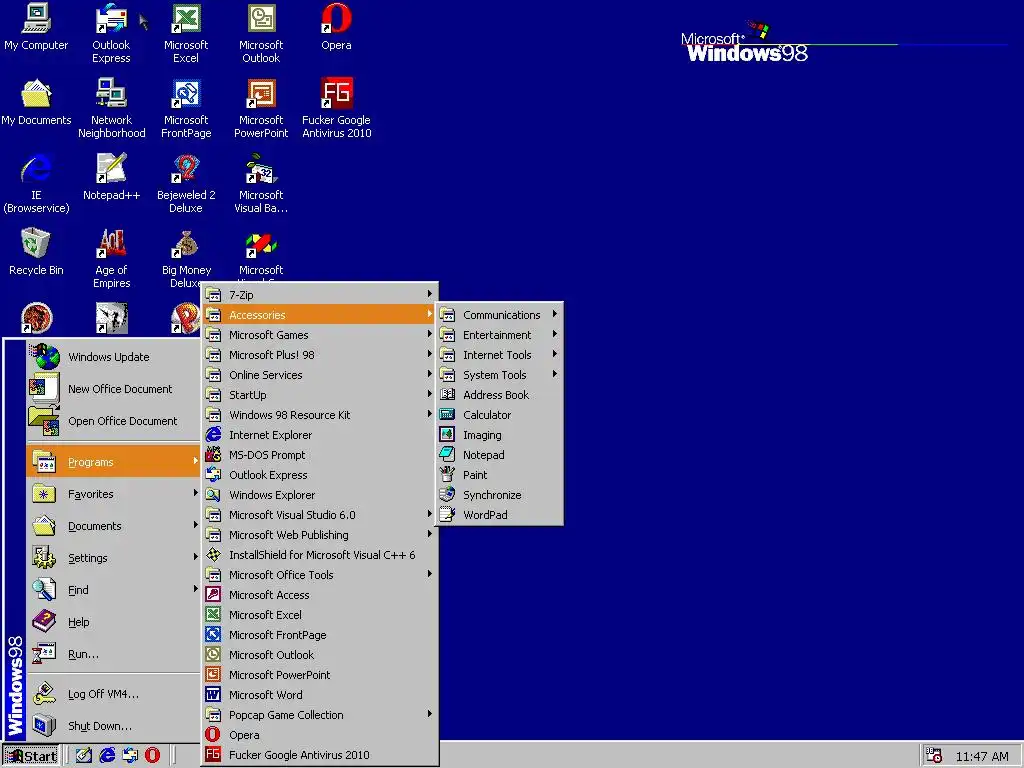Open the Opera desktop shortcut
The width and height of the screenshot is (1024, 768).
(x=336, y=27)
